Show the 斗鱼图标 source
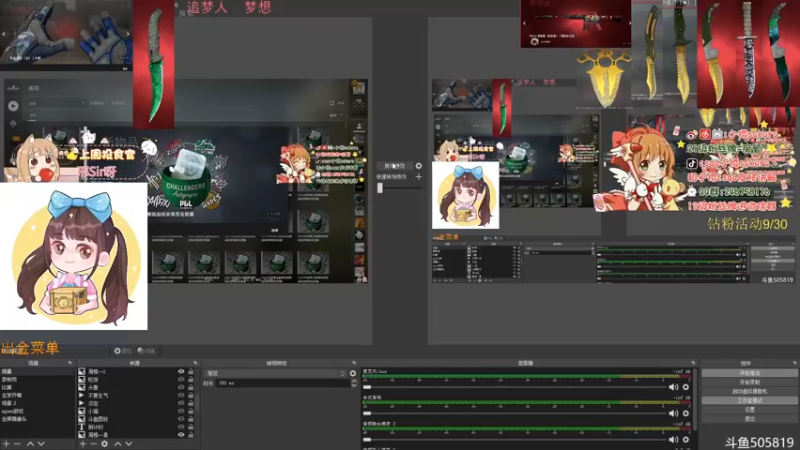 pyautogui.click(x=181, y=419)
